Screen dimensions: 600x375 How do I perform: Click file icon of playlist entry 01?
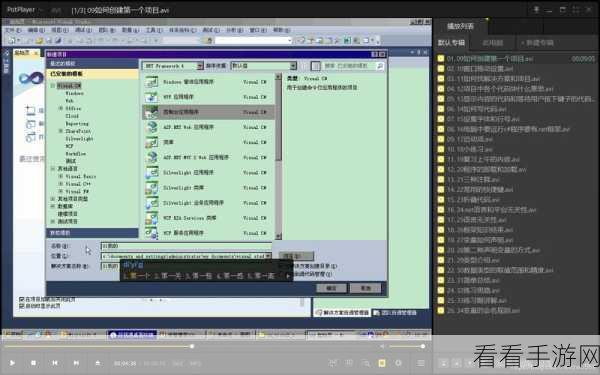pyautogui.click(x=441, y=59)
